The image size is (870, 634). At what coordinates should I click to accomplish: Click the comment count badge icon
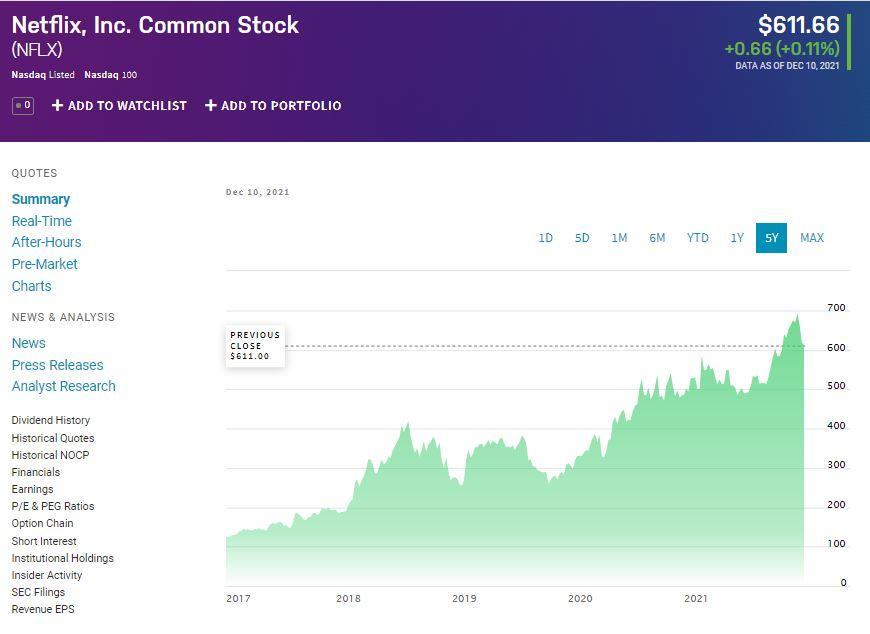click(x=23, y=105)
